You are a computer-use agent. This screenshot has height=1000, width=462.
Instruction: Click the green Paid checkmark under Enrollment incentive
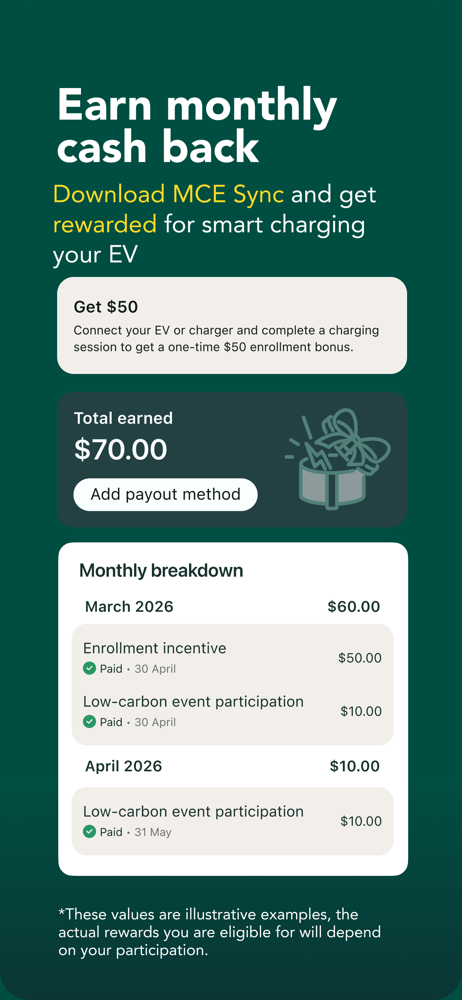[89, 669]
